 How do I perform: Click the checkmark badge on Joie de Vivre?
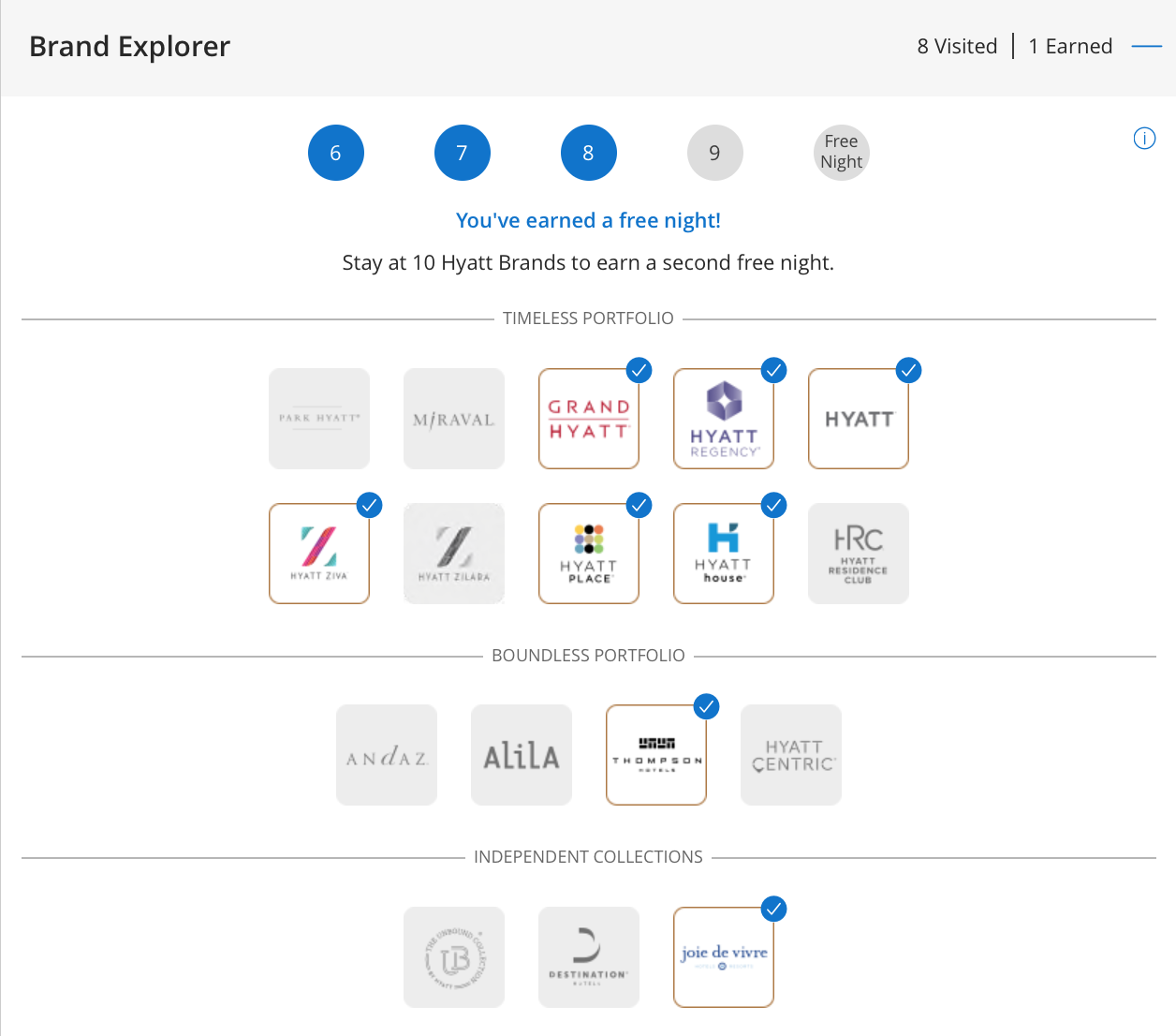point(774,909)
